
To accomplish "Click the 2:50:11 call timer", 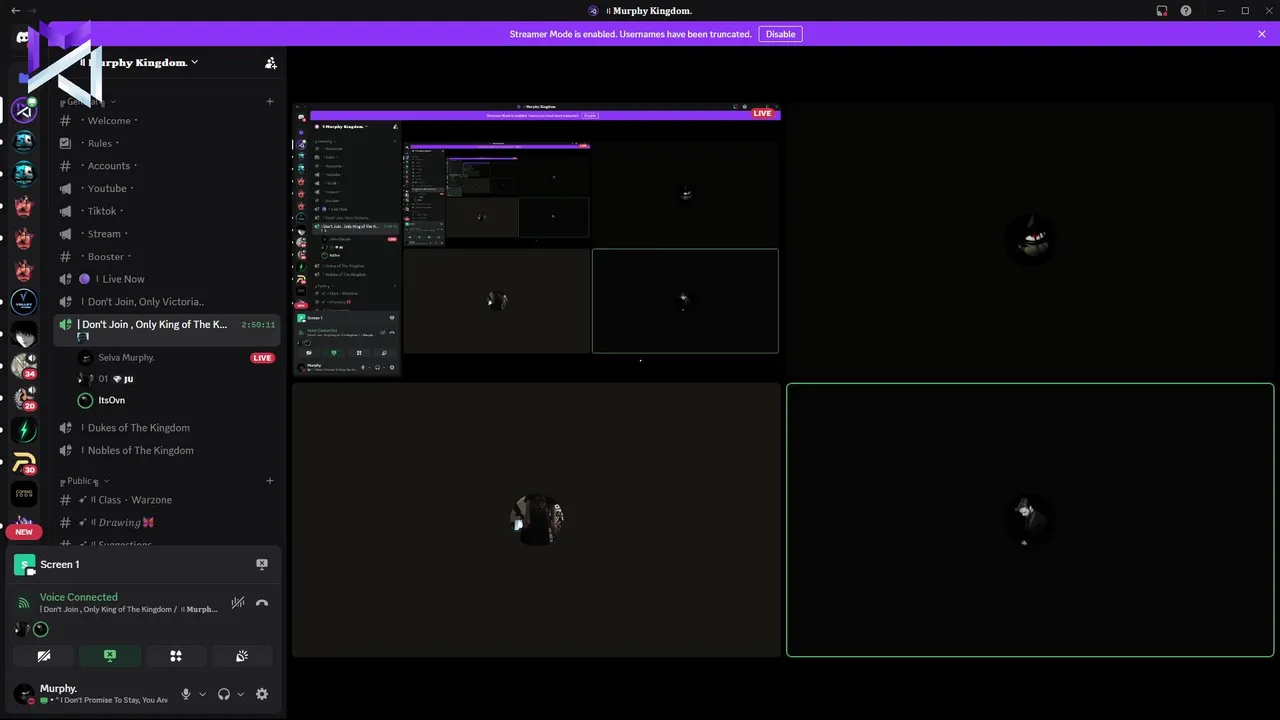I will 258,325.
